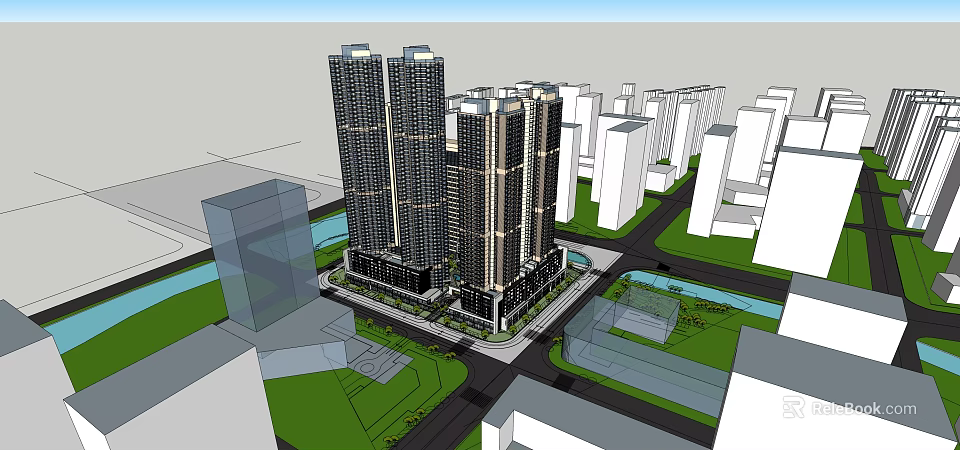Click the circular driveway outline on lawn

click(x=369, y=367)
